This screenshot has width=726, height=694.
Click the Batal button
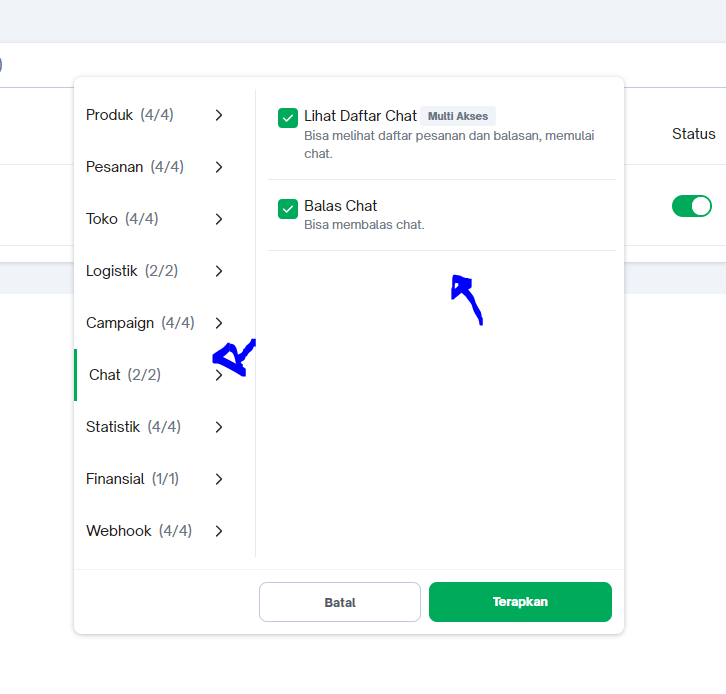pos(340,602)
